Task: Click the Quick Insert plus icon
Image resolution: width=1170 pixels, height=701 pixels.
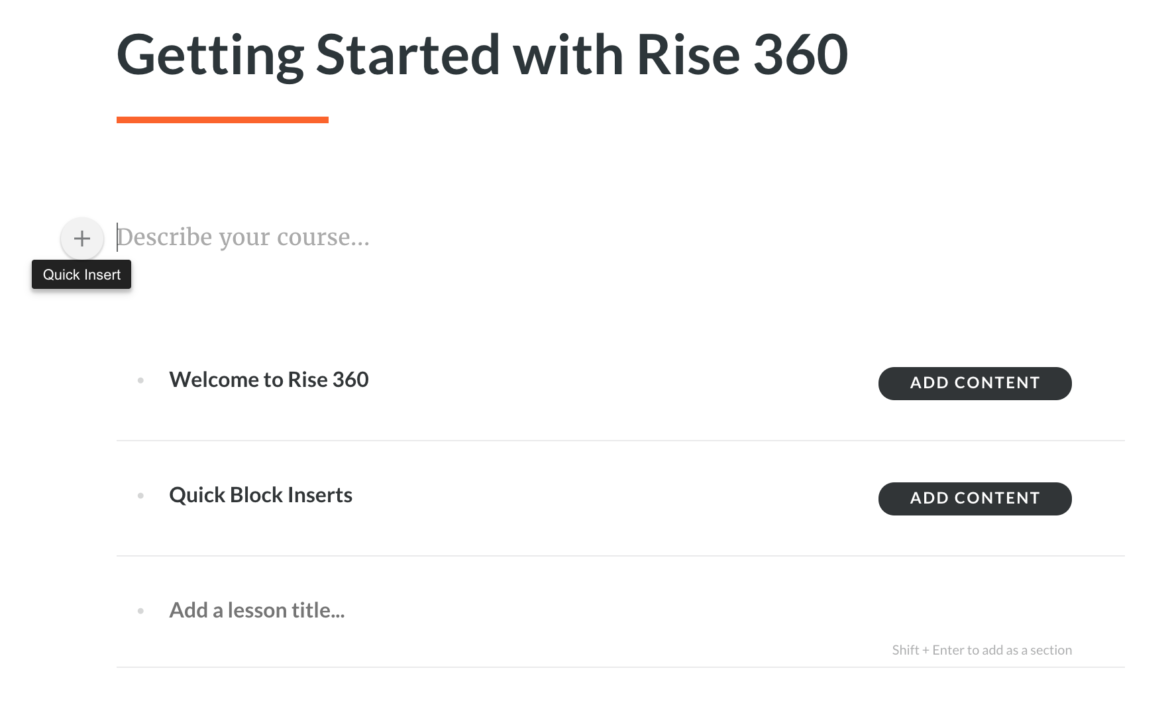Action: pos(82,238)
